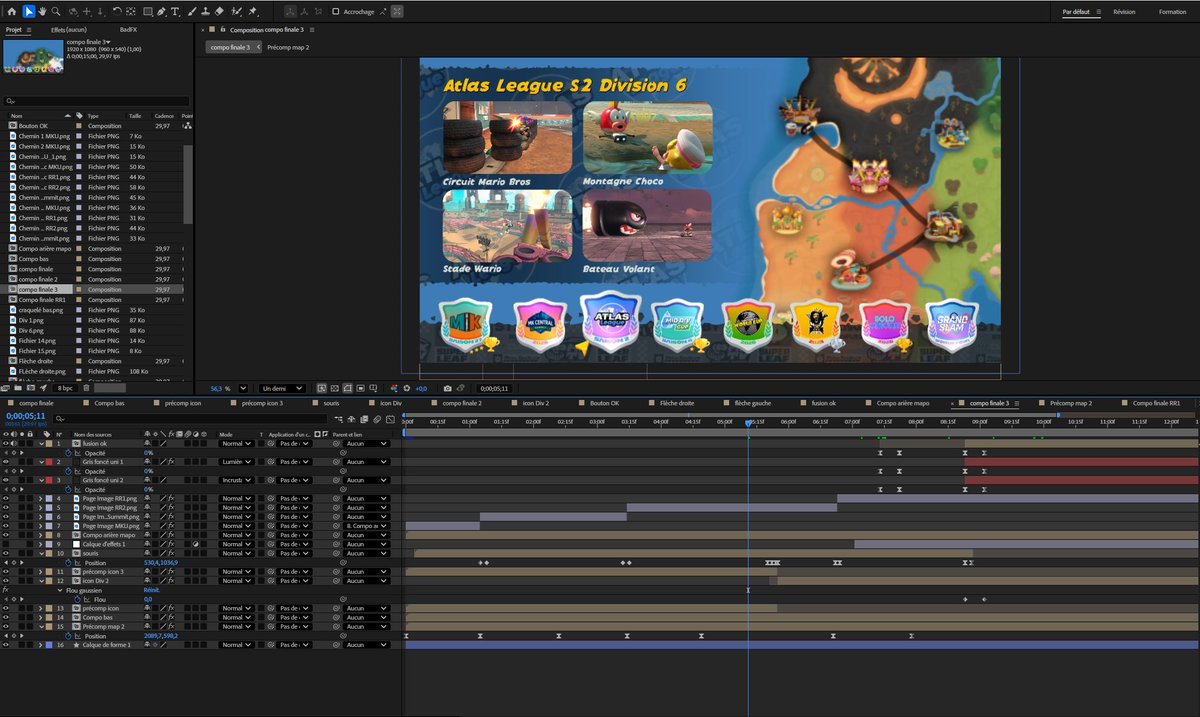Image resolution: width=1200 pixels, height=717 pixels.
Task: Switch to Bouton OK timeline tab
Action: pyautogui.click(x=604, y=403)
